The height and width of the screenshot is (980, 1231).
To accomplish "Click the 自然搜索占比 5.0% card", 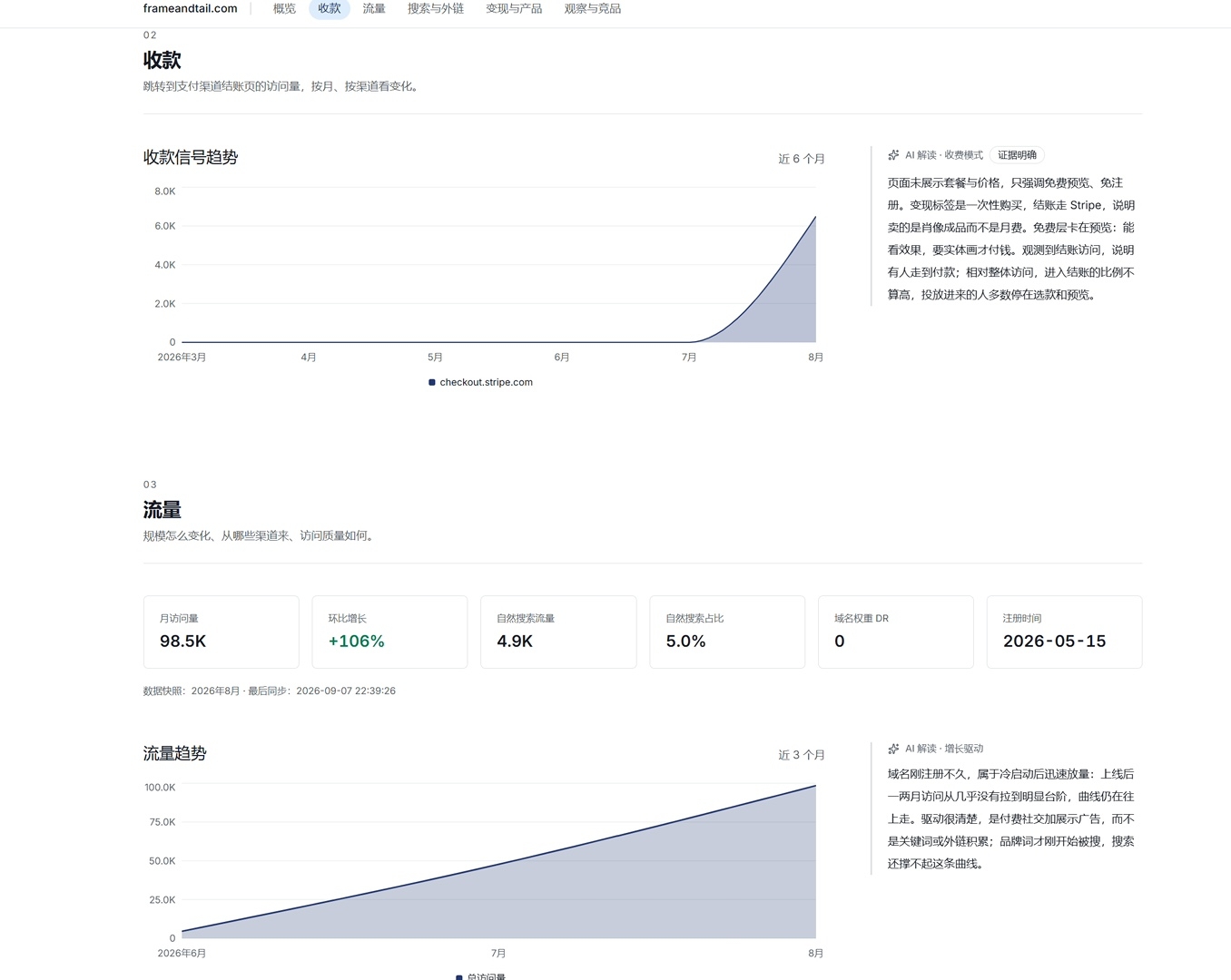I will [727, 632].
